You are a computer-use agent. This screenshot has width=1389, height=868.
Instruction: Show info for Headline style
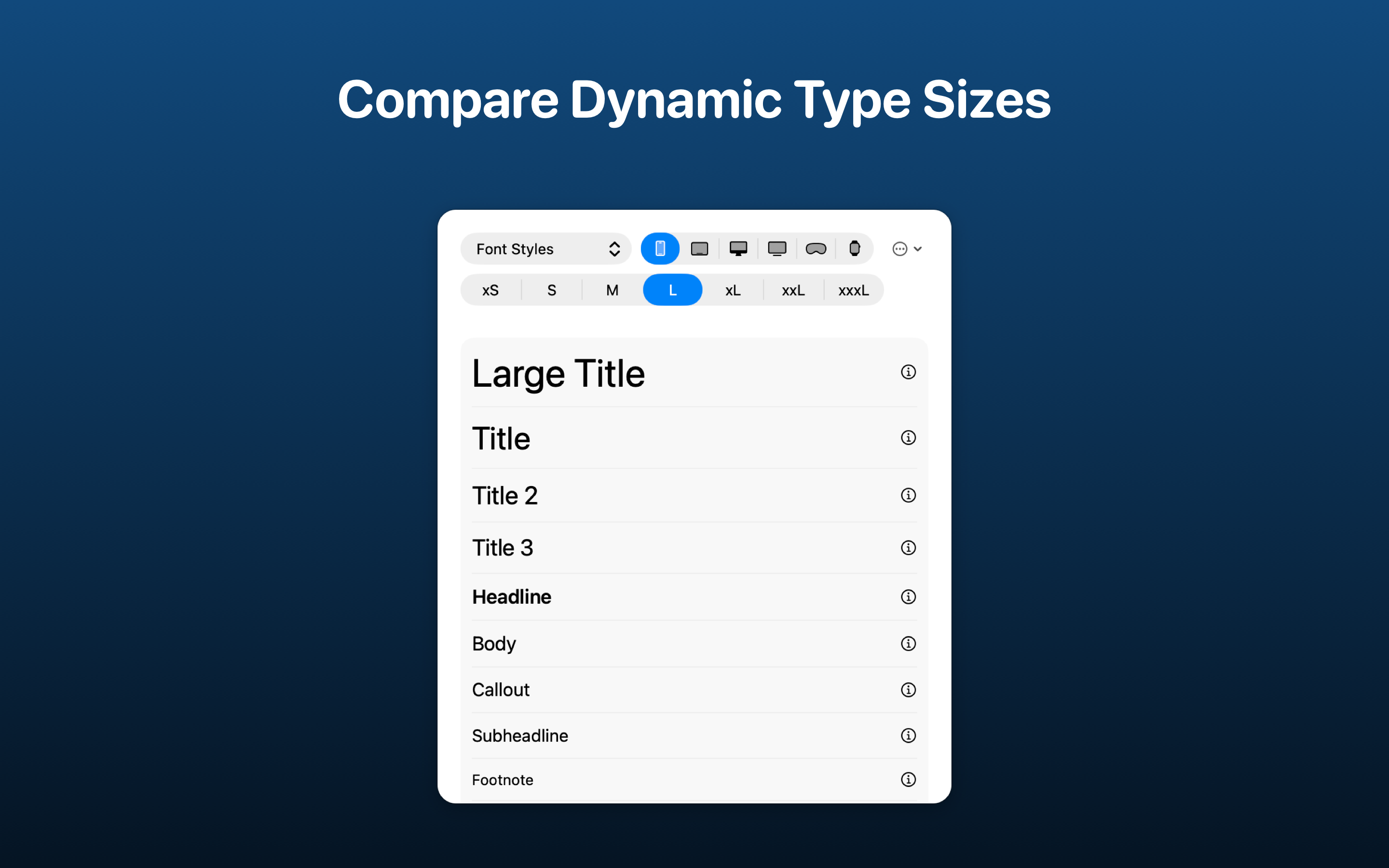click(x=908, y=597)
